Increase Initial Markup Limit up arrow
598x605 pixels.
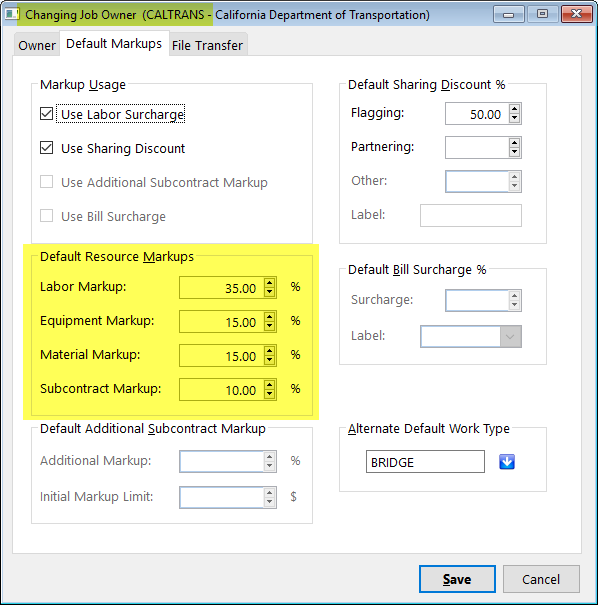(270, 493)
